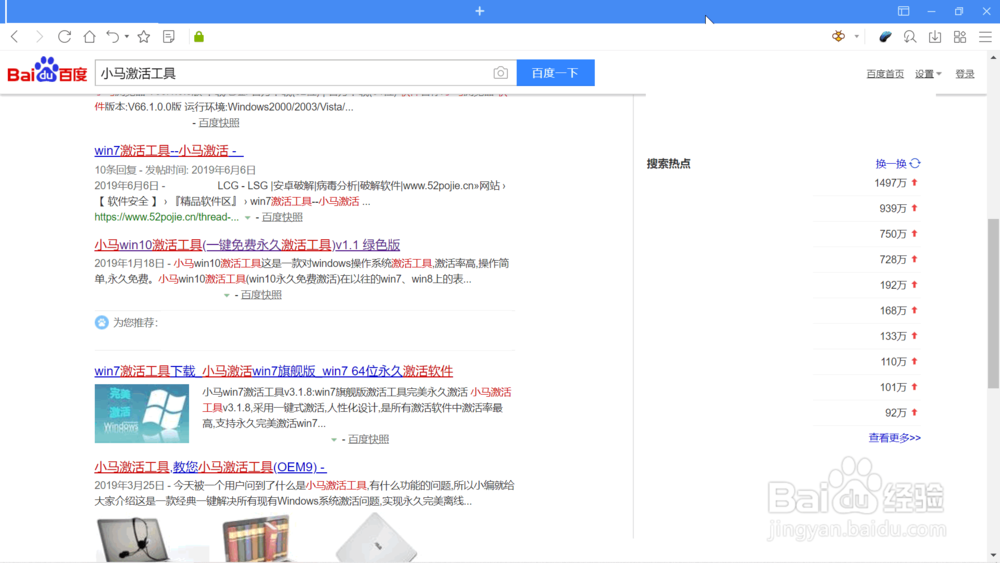Open 百度快照 under the 52pojie result
This screenshot has width=1000, height=563.
283,217
